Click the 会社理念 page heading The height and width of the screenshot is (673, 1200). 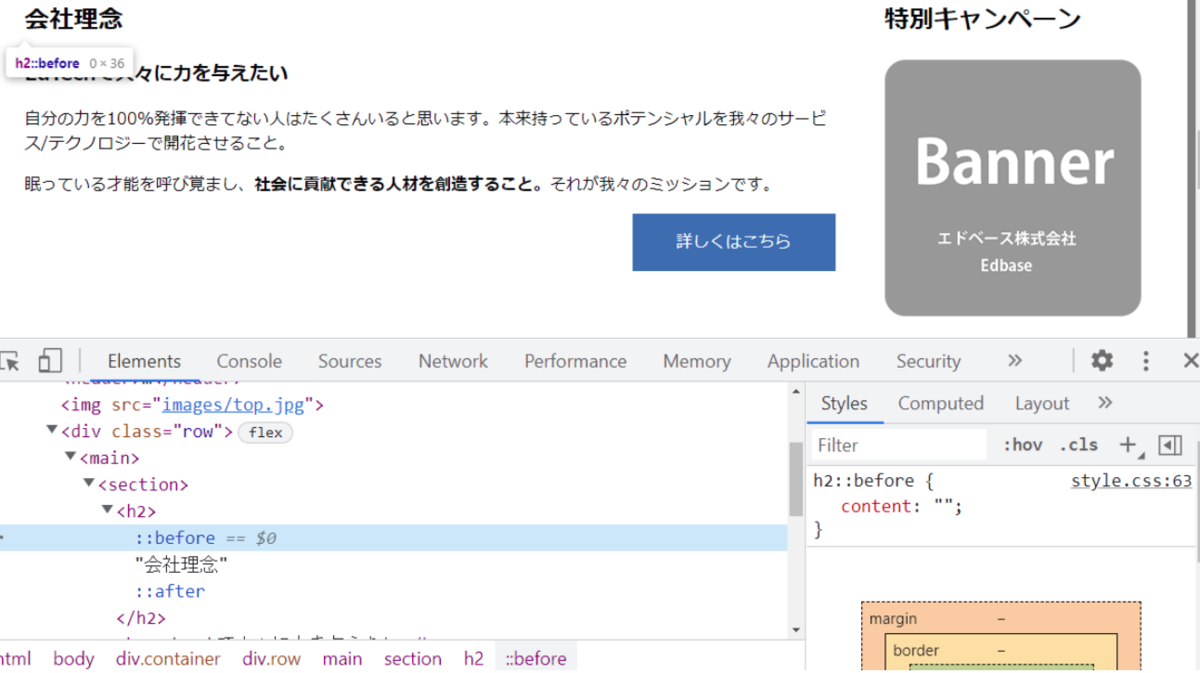[74, 18]
